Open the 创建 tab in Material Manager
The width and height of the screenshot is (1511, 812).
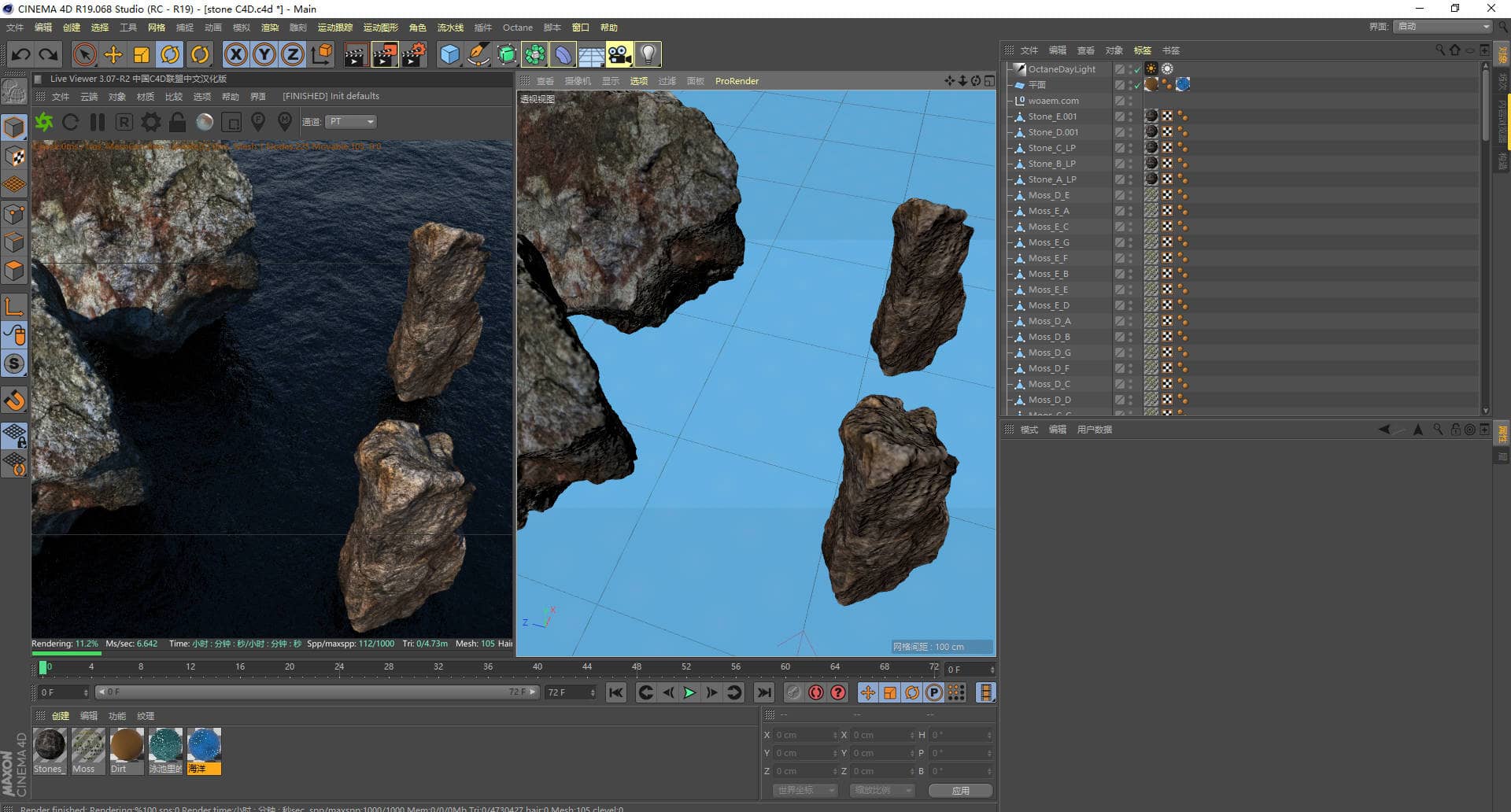(61, 715)
